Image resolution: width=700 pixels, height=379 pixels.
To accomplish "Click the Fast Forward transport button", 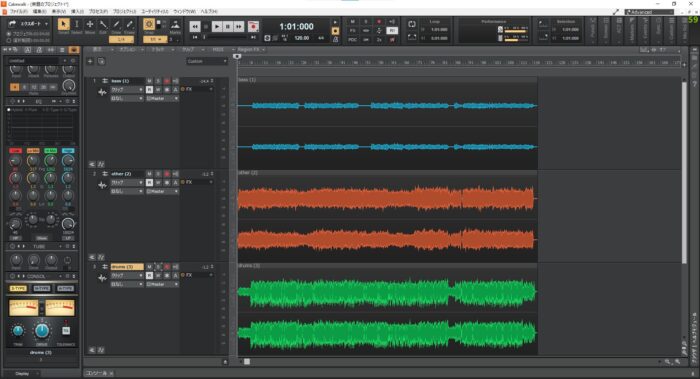I will click(x=239, y=27).
